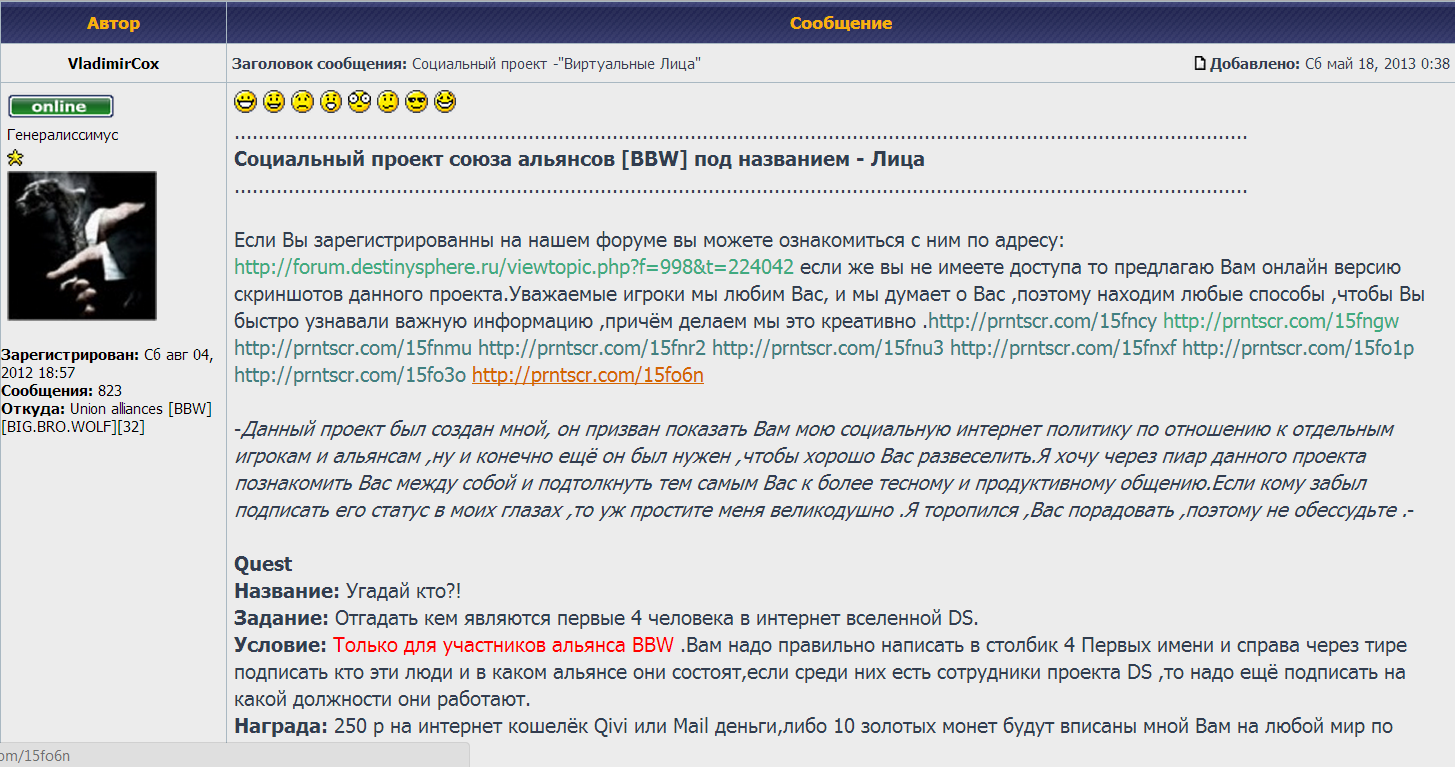Open screenshot link prntscr.com/15fo1p

tap(1298, 348)
